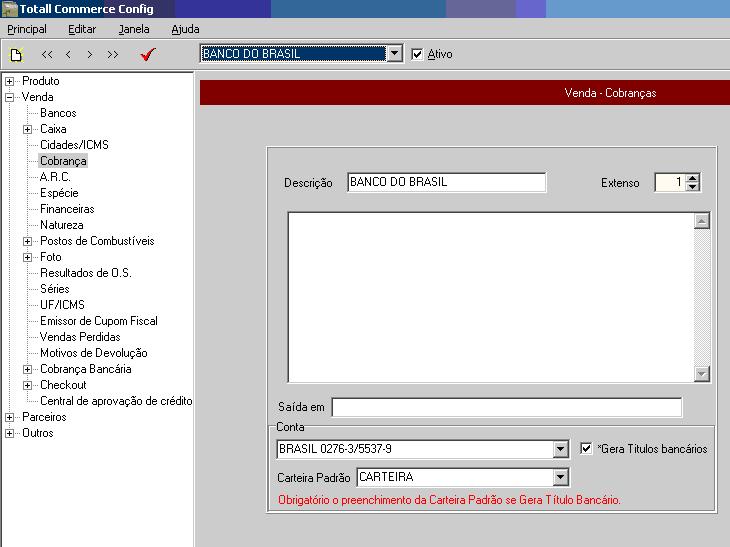Open the BANCO DO BRASIL toolbar dropdown
The width and height of the screenshot is (730, 547).
tap(394, 54)
